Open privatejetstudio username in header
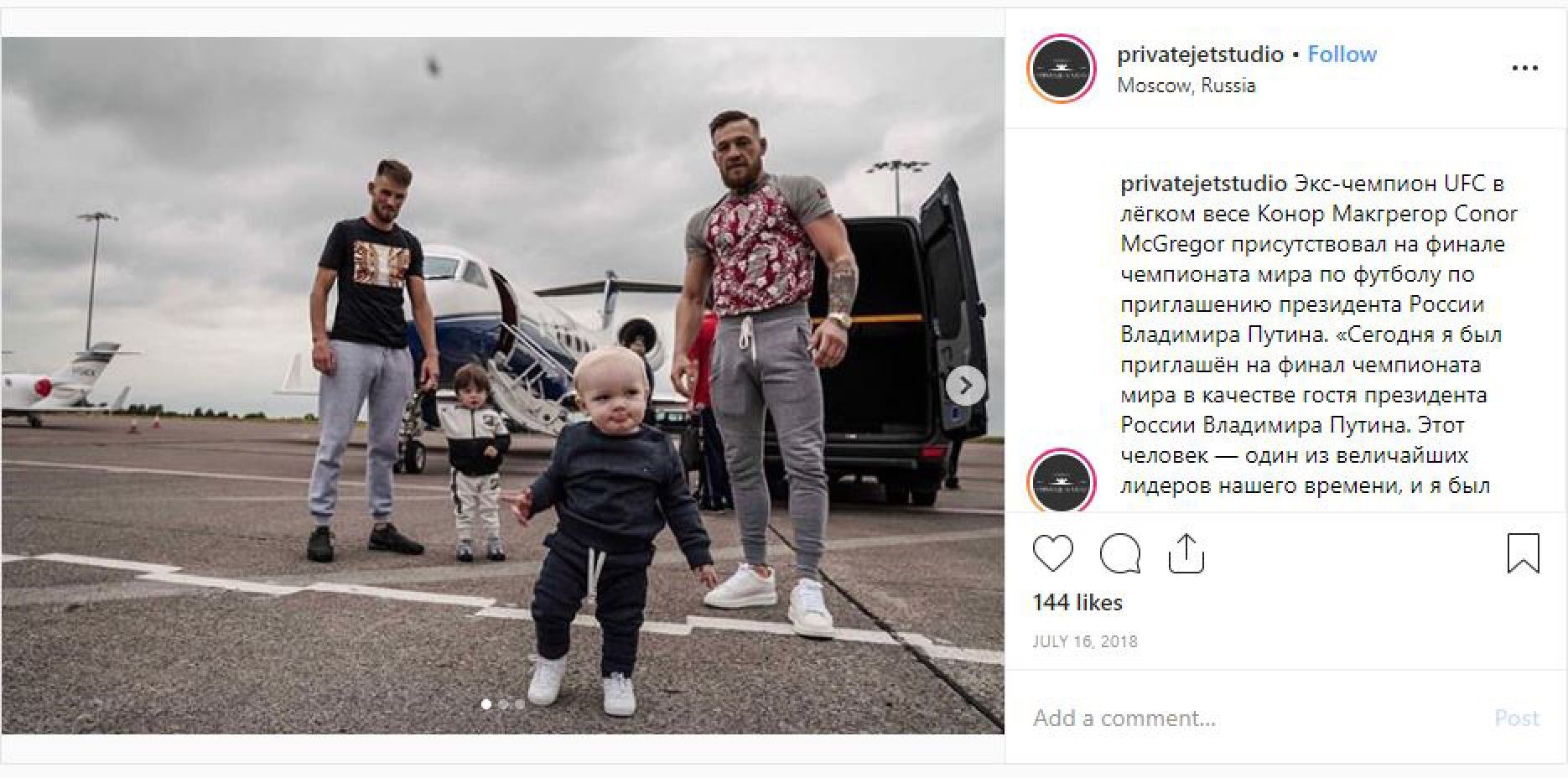Image resolution: width=1568 pixels, height=778 pixels. coord(1200,54)
